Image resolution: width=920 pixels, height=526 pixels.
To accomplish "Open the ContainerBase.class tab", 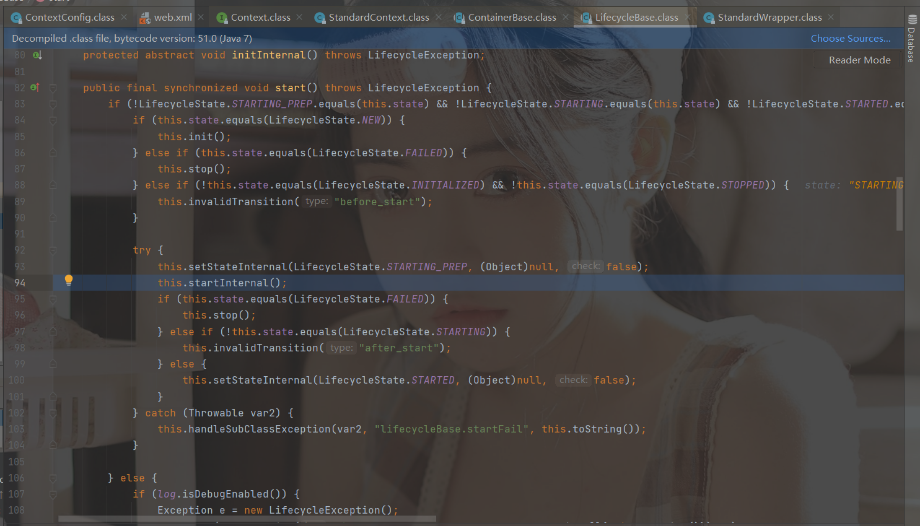I will (x=512, y=18).
